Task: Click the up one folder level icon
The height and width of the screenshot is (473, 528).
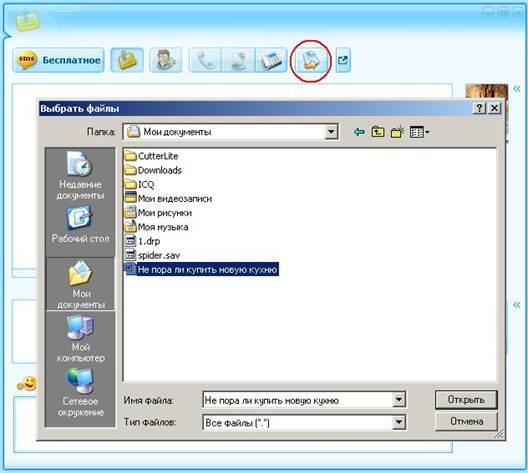Action: click(378, 132)
